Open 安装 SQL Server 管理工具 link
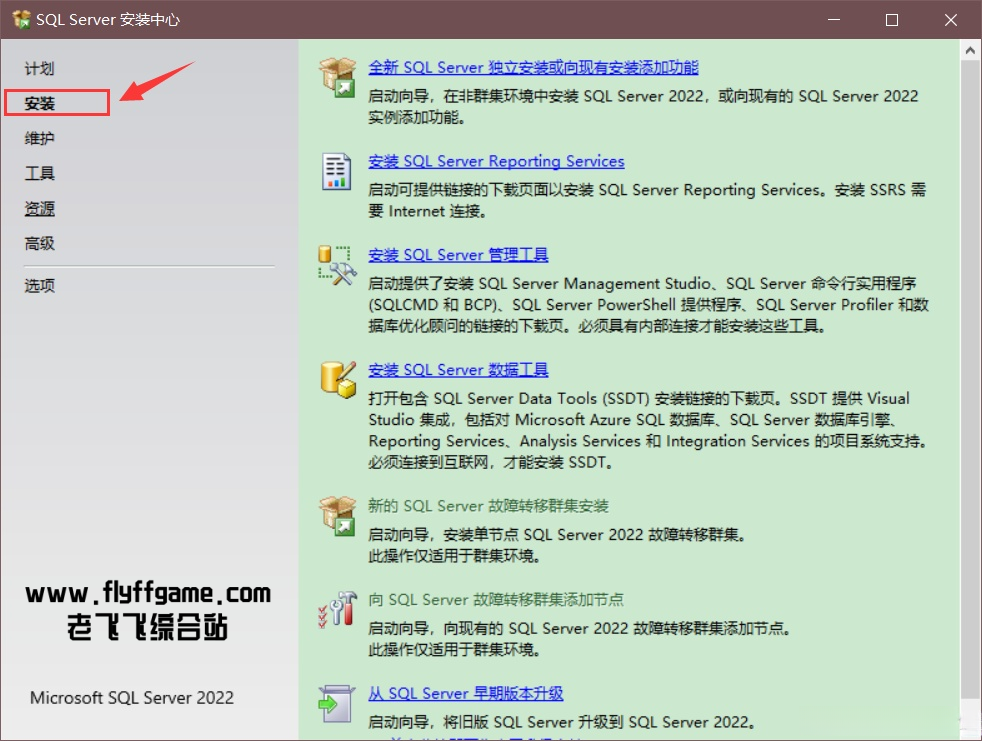The image size is (982, 741). [458, 255]
